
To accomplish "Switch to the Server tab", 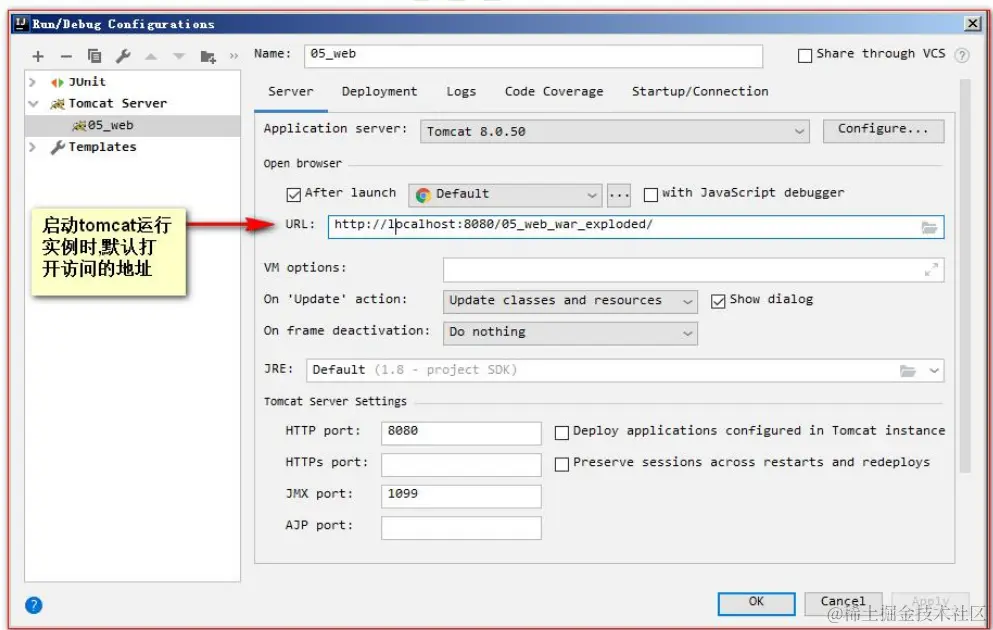I will (x=291, y=92).
